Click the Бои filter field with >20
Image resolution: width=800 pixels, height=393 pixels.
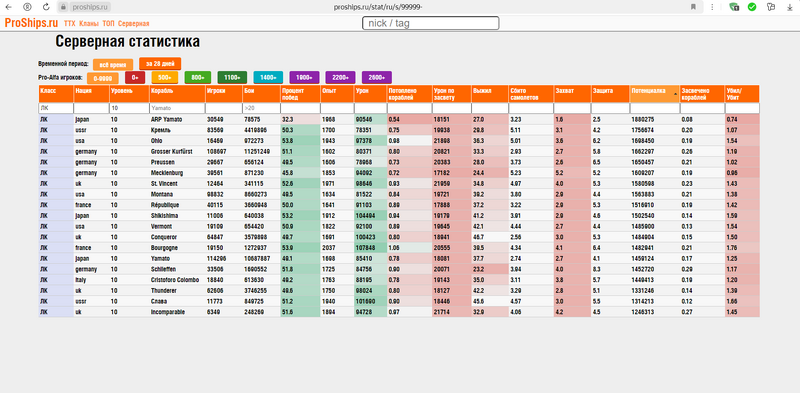click(261, 108)
